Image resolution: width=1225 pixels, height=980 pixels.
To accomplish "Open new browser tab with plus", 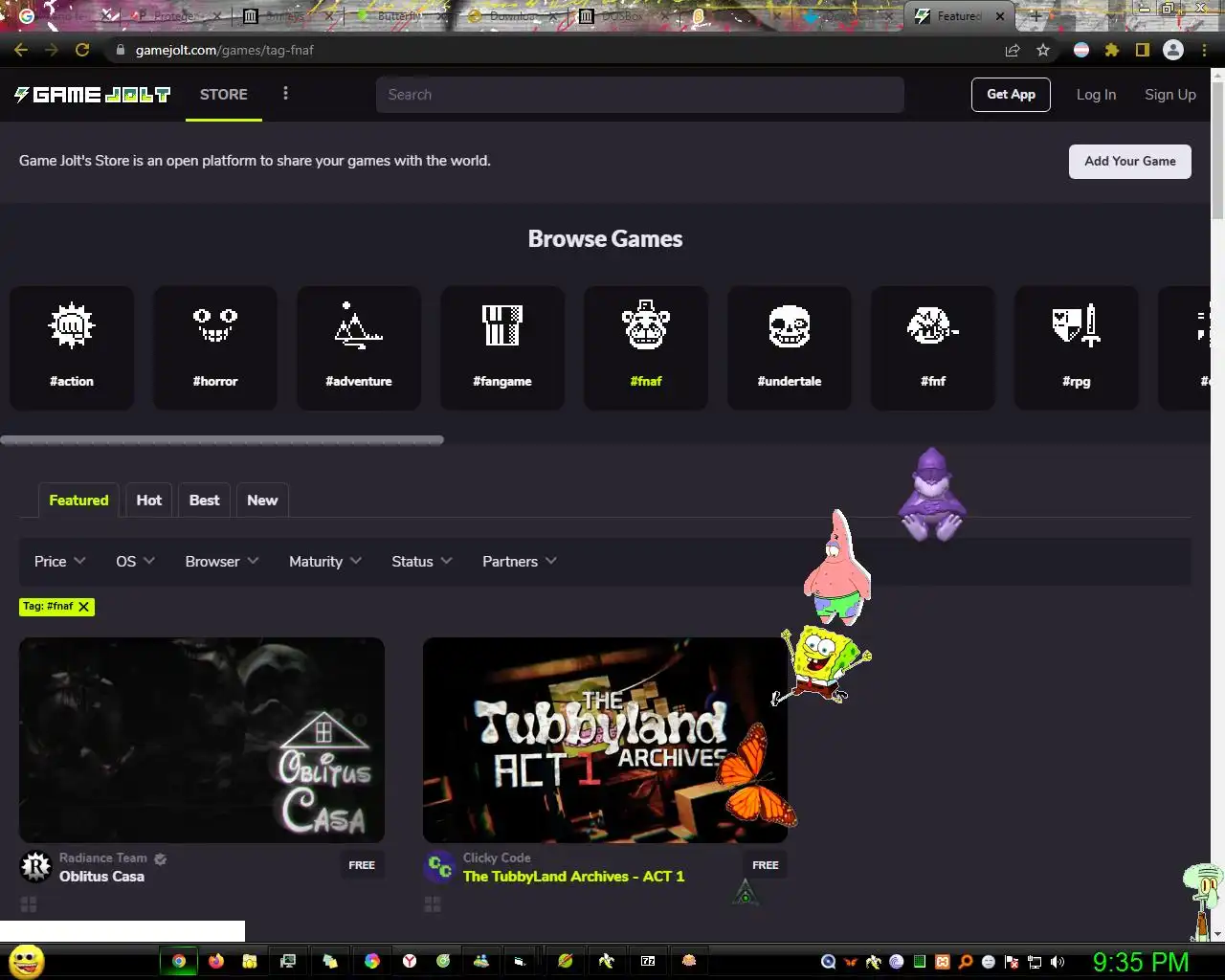I will pos(1036,16).
